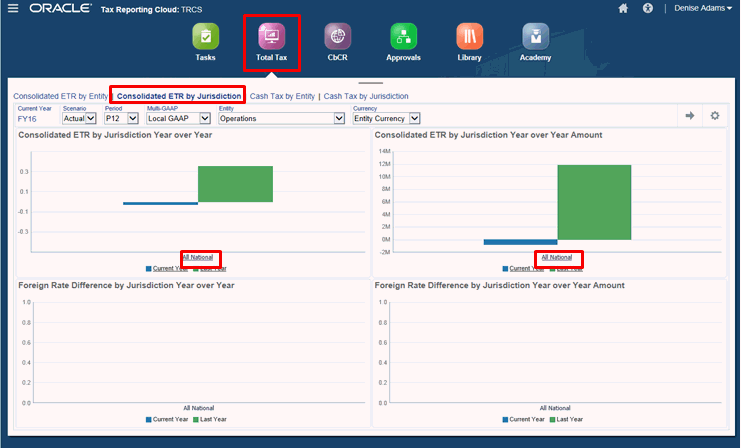
Task: Click Last Year legend in ETR Year over Year chart
Action: (210, 268)
